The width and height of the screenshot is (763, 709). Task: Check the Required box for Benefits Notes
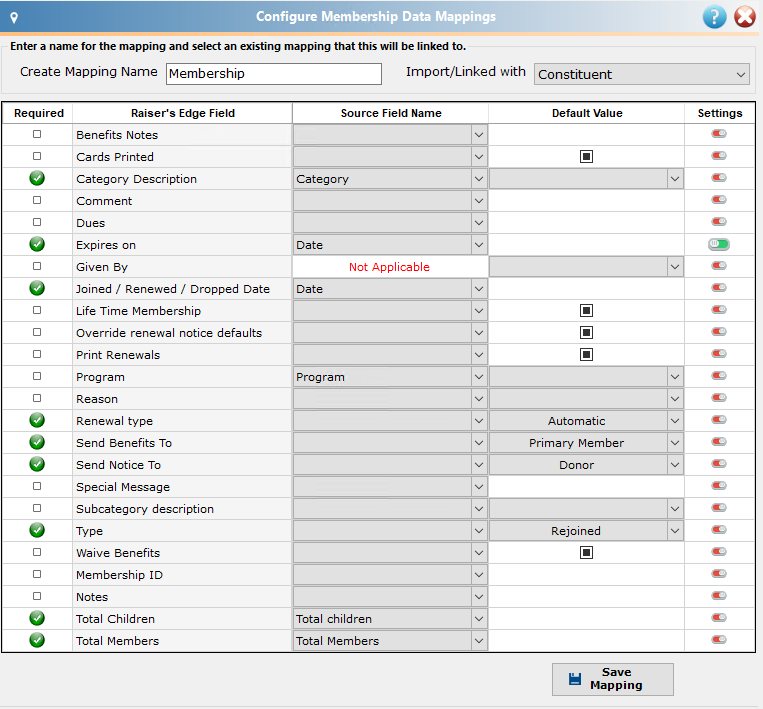point(37,134)
